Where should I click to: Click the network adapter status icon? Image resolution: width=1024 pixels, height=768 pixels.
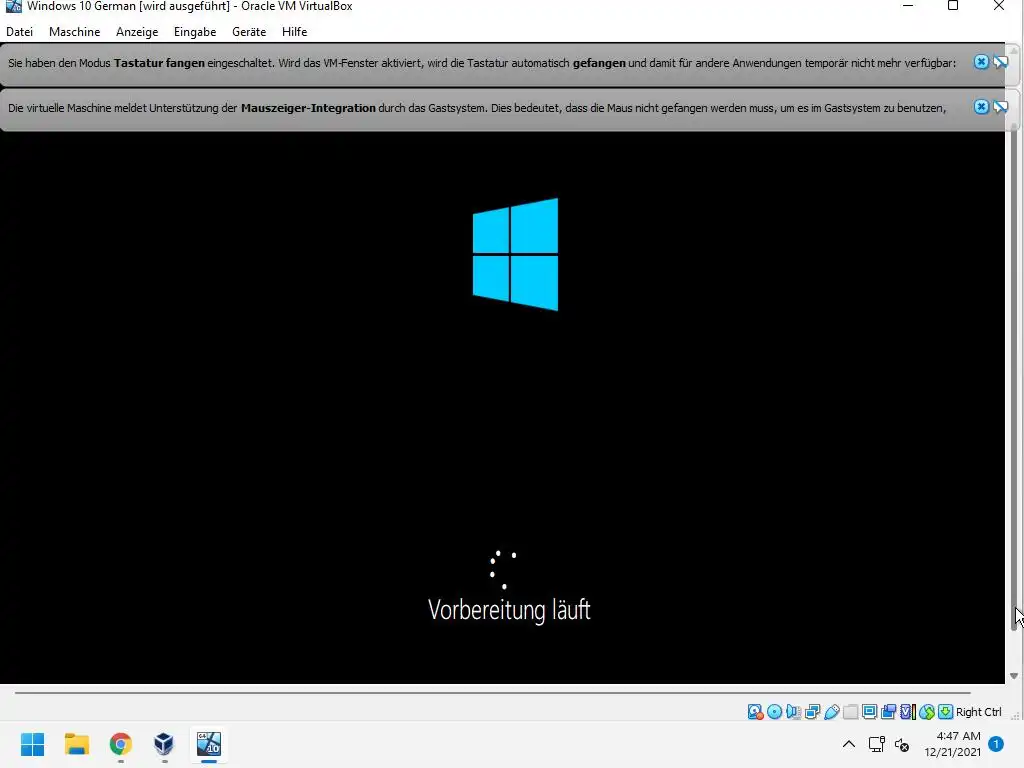coord(812,712)
